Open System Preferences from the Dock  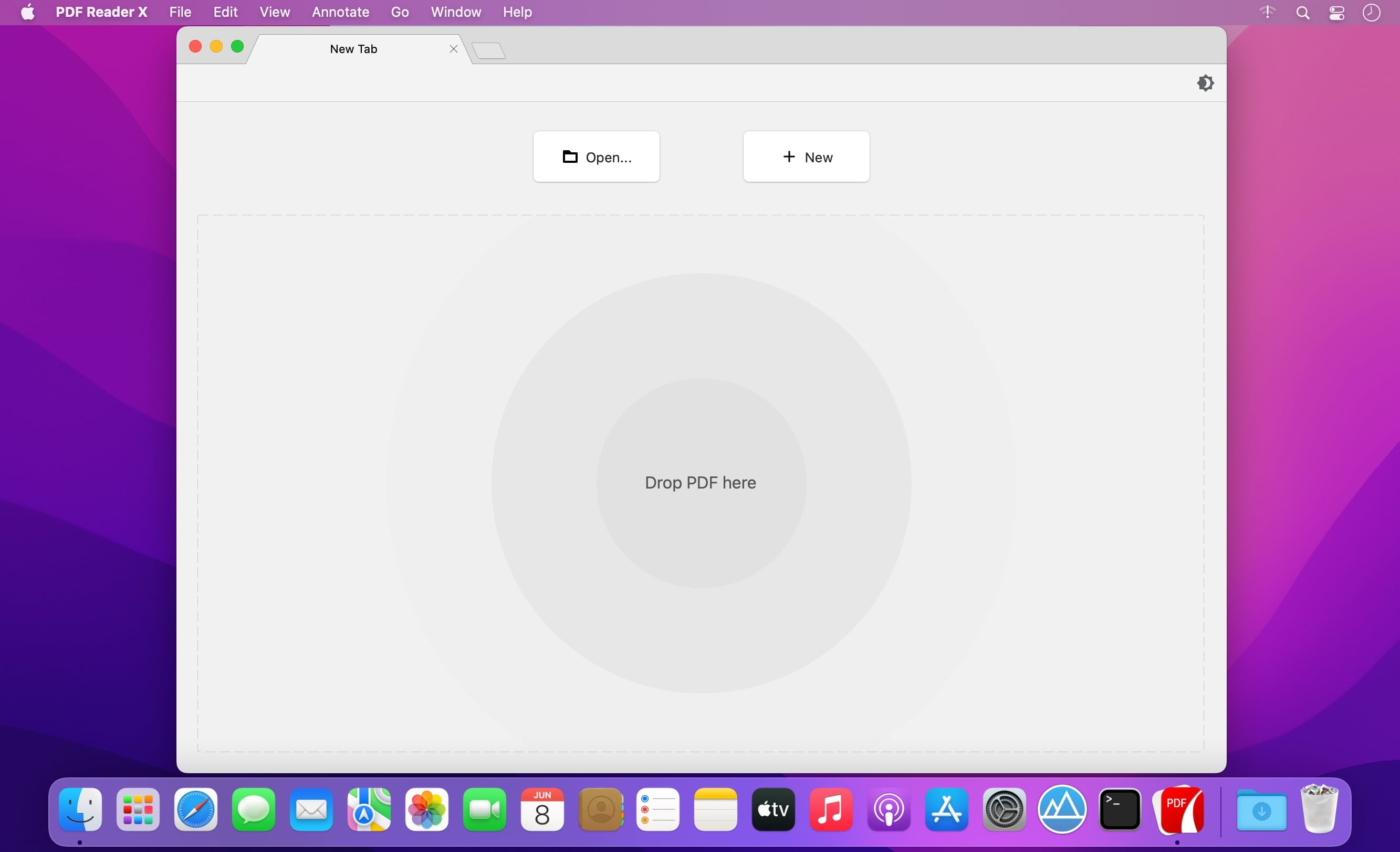[x=1005, y=809]
